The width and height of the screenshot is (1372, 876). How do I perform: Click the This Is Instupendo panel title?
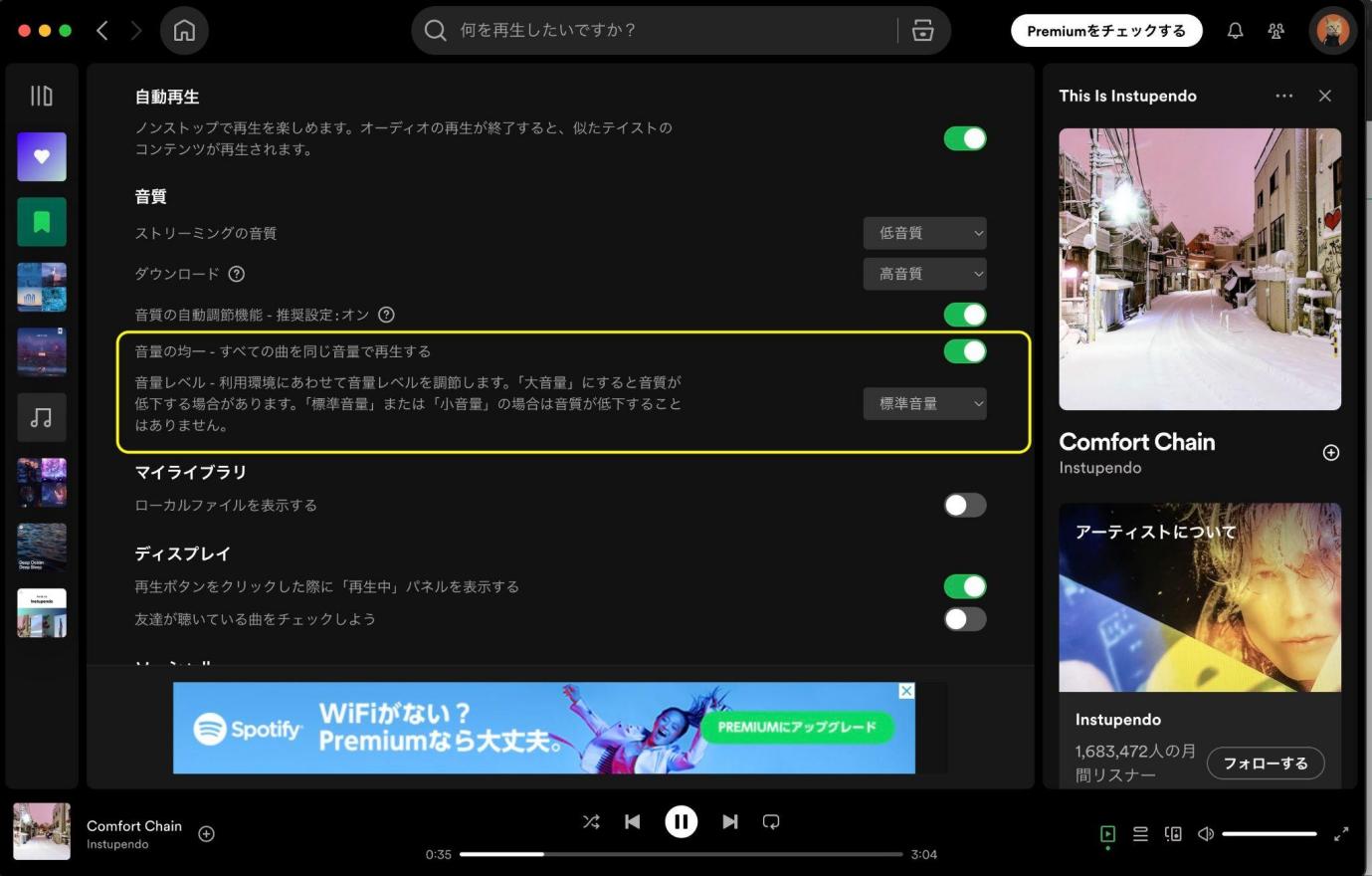click(1127, 96)
